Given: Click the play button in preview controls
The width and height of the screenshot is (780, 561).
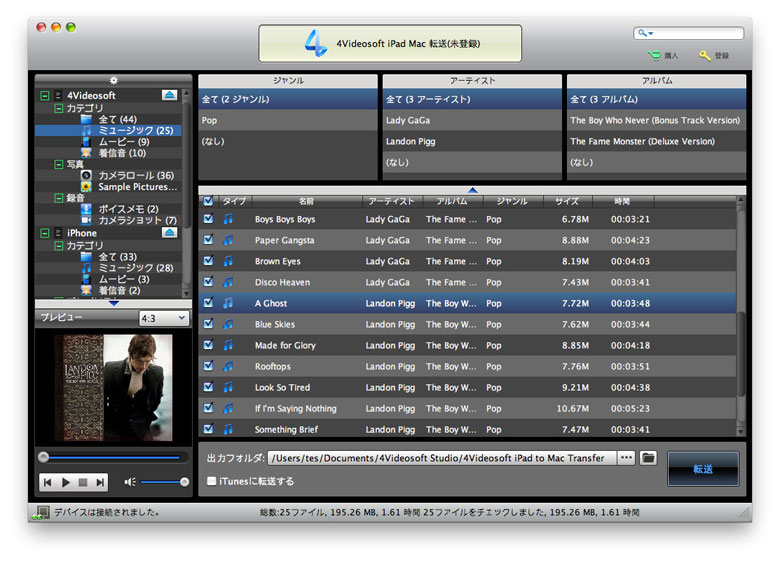Looking at the screenshot, I should (x=66, y=482).
